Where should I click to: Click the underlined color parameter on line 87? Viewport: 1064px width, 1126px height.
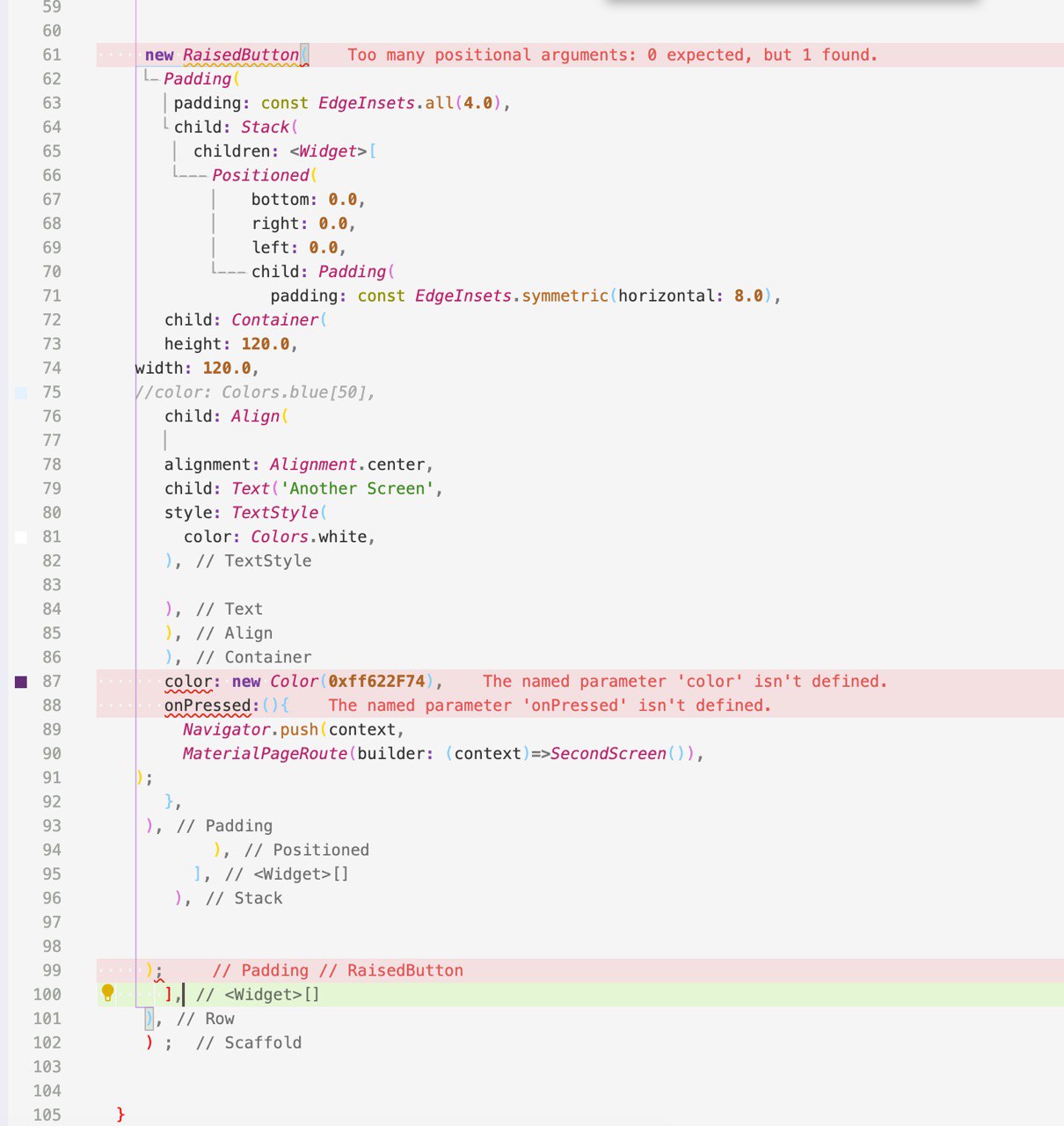pyautogui.click(x=188, y=681)
